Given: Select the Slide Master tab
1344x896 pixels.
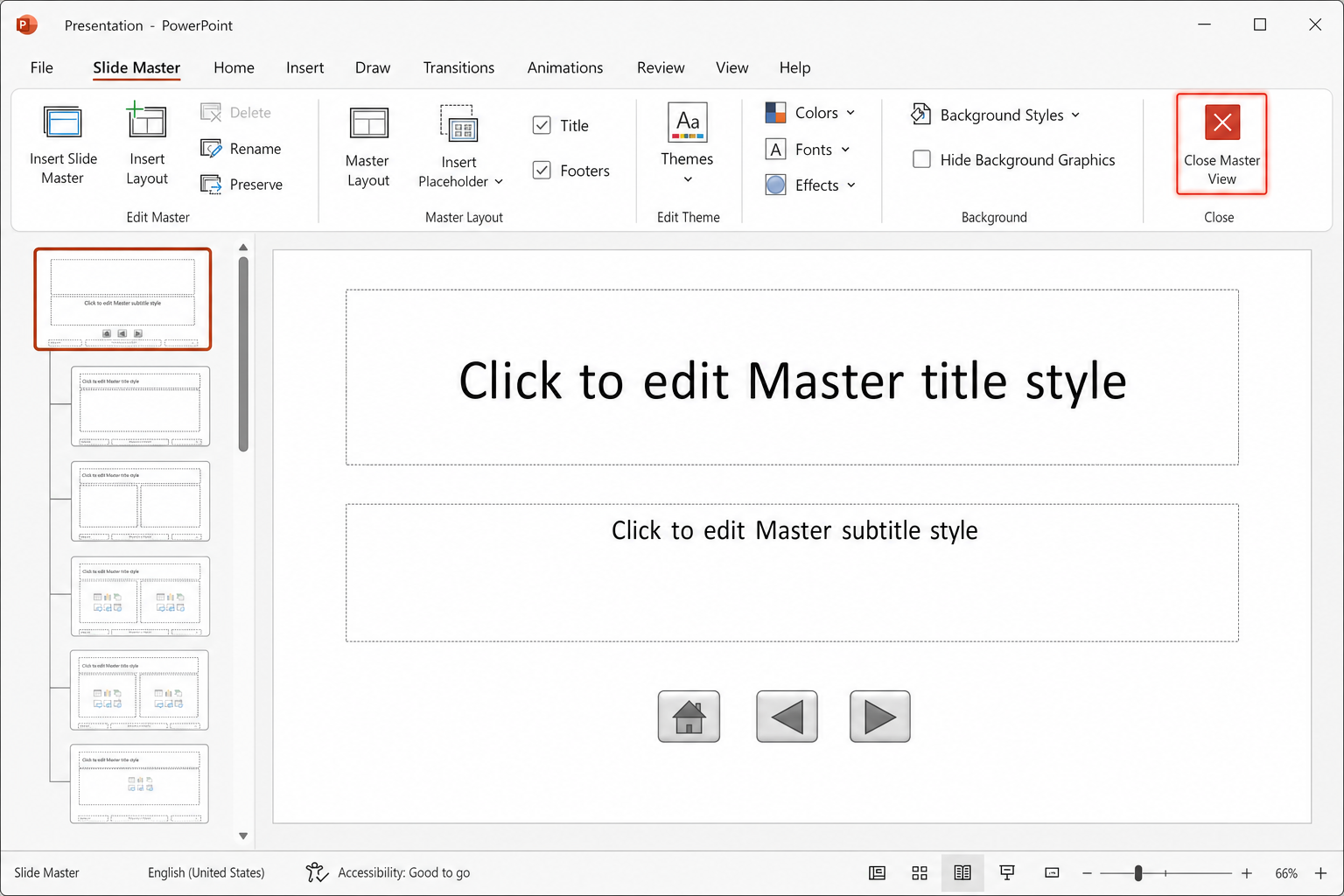Looking at the screenshot, I should click(136, 67).
